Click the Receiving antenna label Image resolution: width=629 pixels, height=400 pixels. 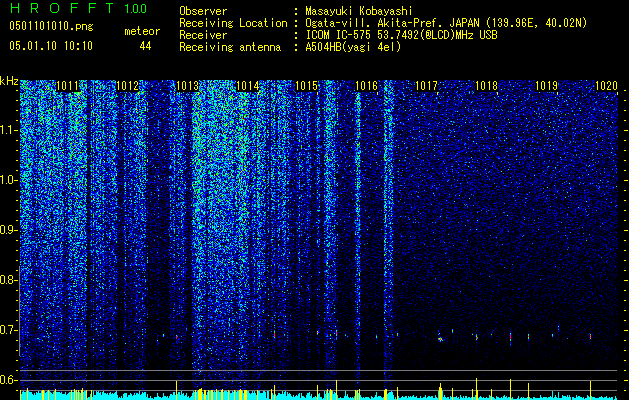click(x=230, y=47)
